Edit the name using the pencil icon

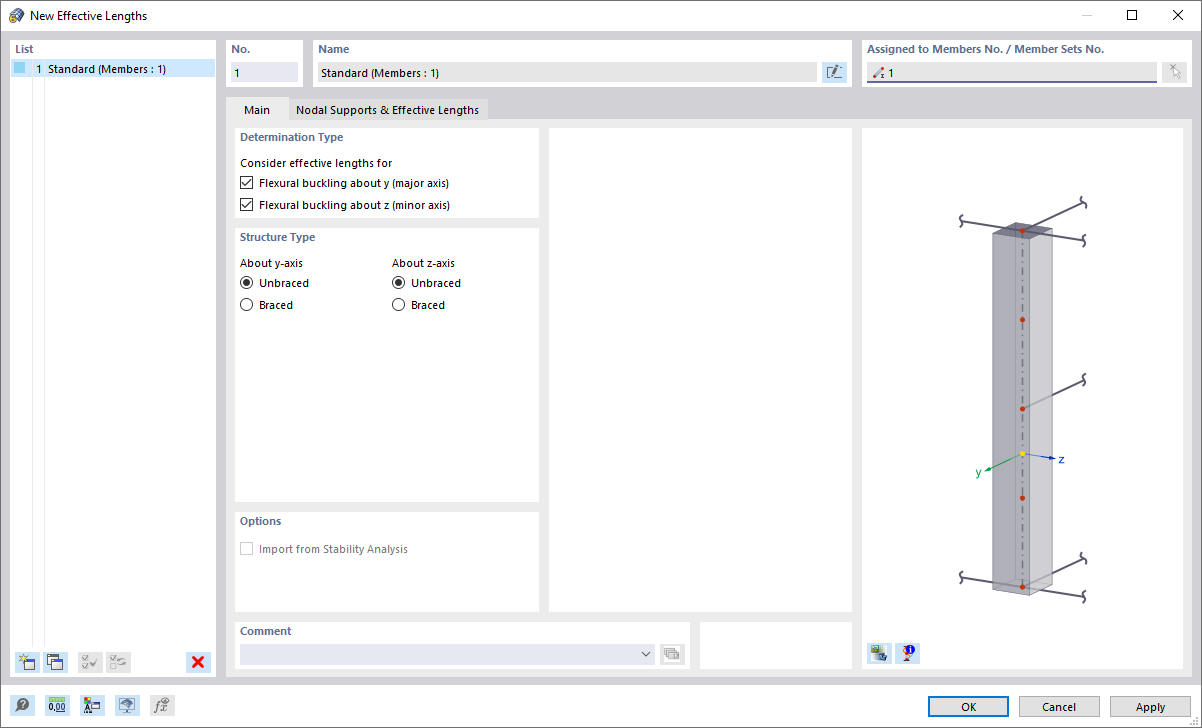834,72
